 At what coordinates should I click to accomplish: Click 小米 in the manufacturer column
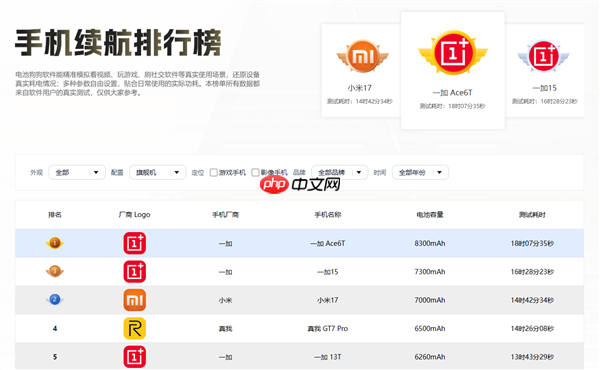click(x=225, y=300)
